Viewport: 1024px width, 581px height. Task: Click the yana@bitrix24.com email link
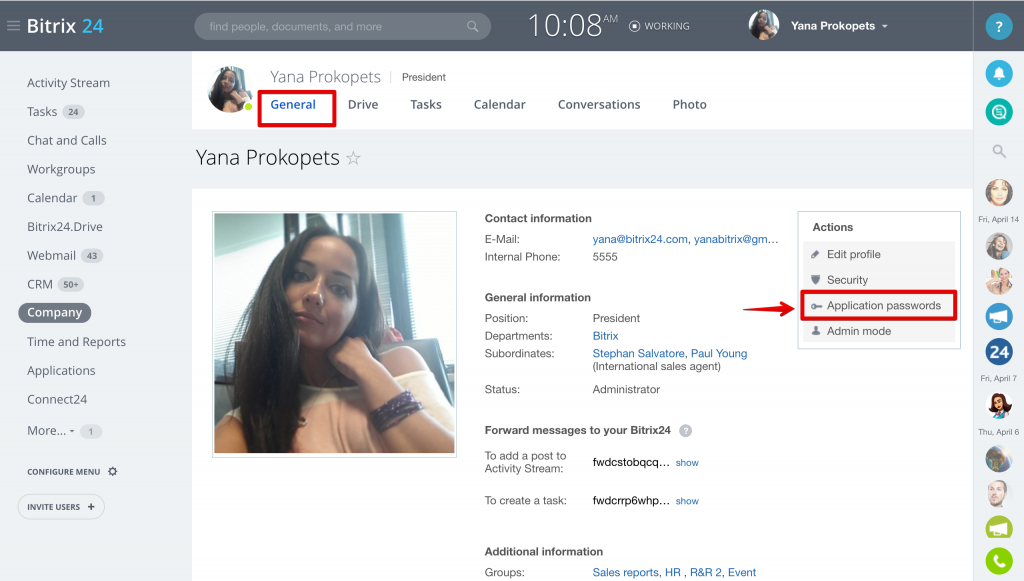click(640, 240)
